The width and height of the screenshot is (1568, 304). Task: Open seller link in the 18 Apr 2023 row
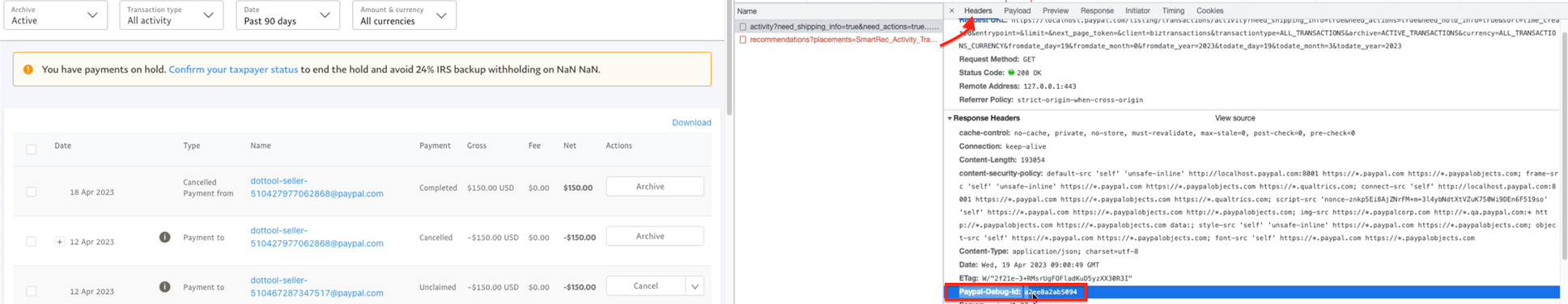(x=317, y=188)
